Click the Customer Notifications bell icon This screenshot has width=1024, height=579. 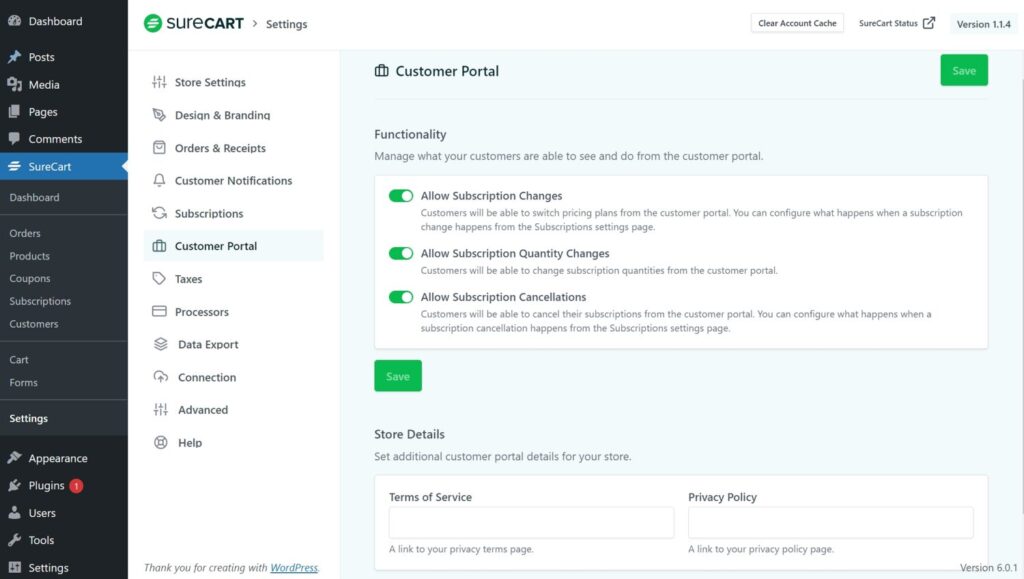159,180
